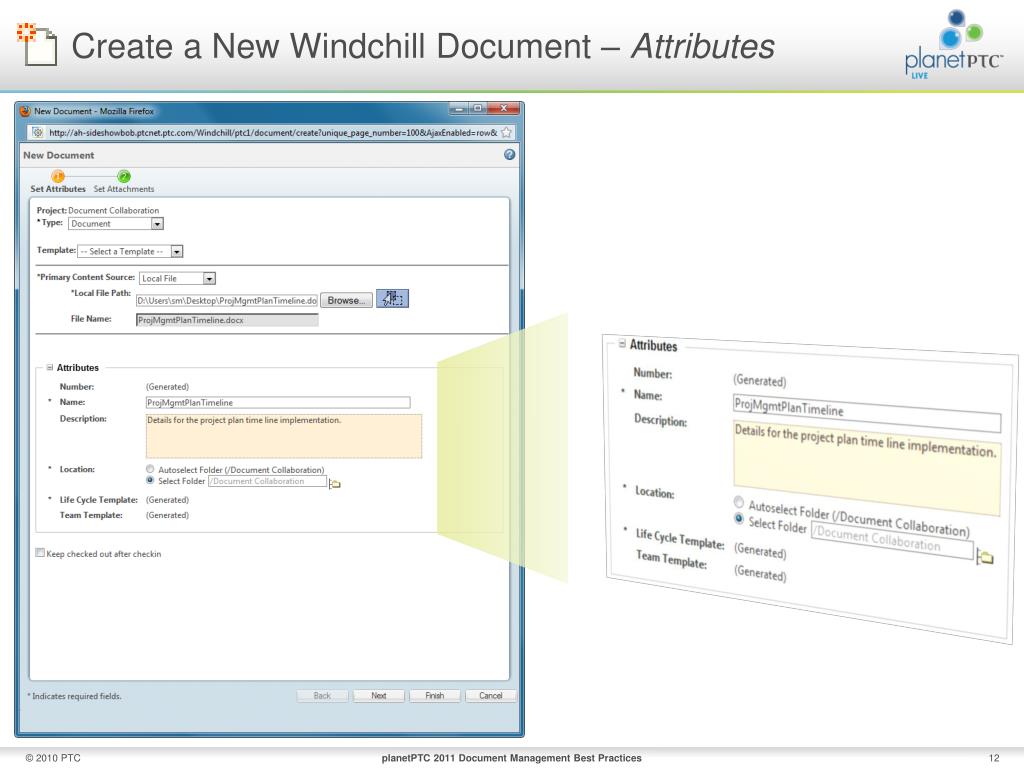
Task: Click the Description text area
Action: point(283,436)
